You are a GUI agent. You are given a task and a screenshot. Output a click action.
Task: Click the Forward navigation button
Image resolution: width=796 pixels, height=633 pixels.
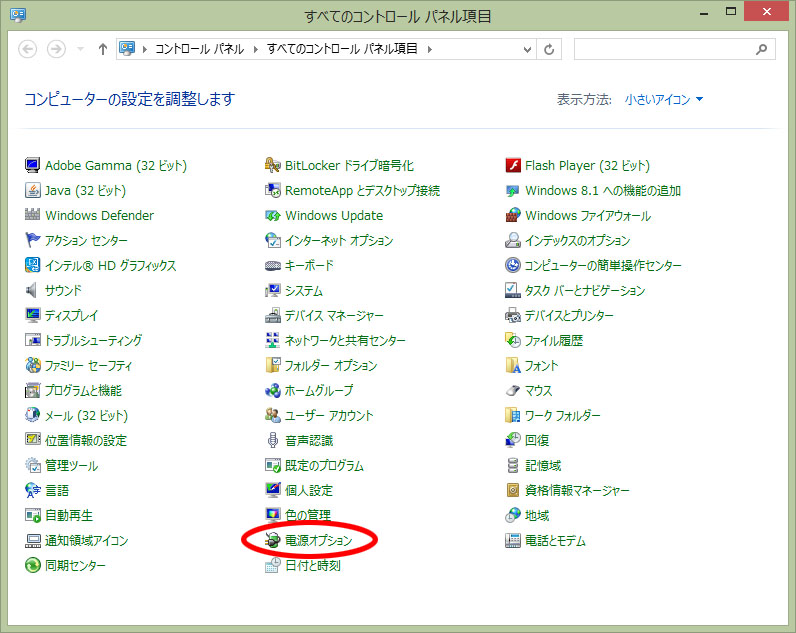click(x=56, y=49)
